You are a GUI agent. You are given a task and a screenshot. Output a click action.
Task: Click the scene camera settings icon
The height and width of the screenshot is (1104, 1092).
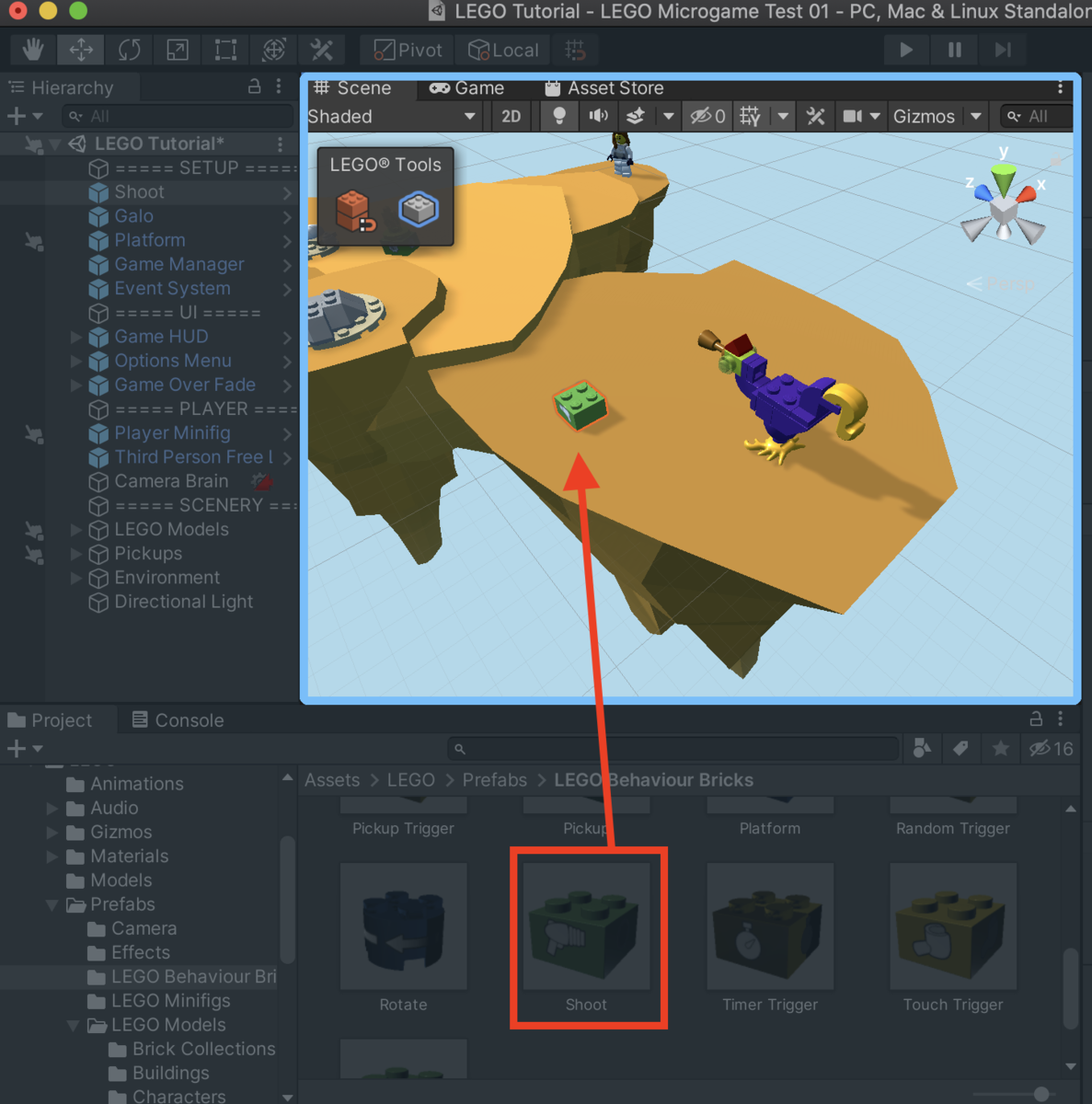tap(853, 116)
